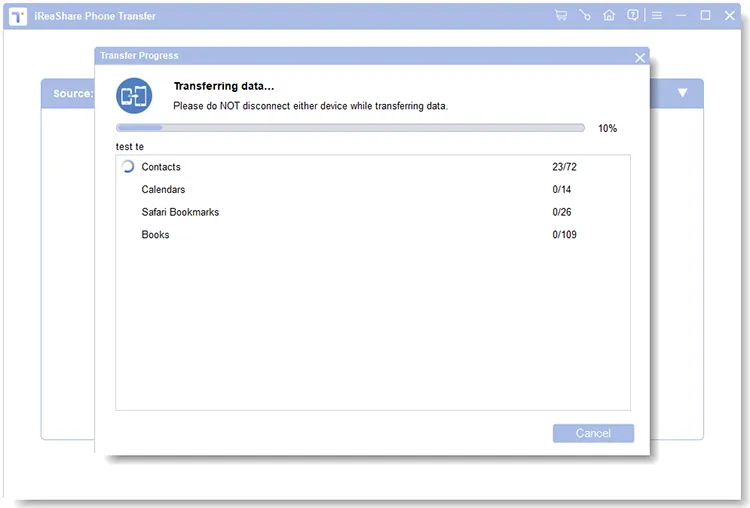The width and height of the screenshot is (750, 508).
Task: Click the 23/72 contacts count
Action: pos(564,167)
